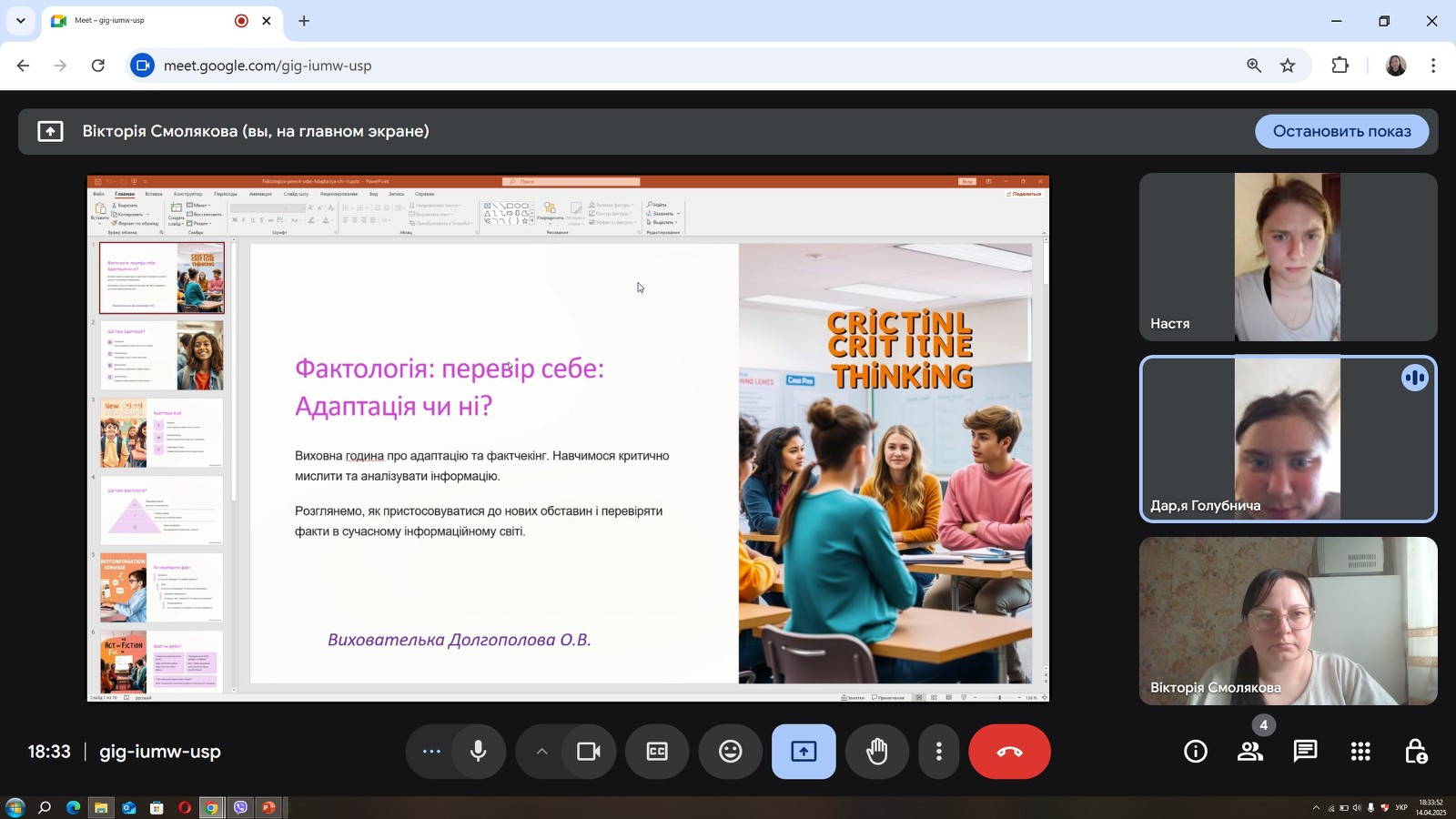Show hidden system tray icons
The image size is (1456, 819).
coord(1316,808)
